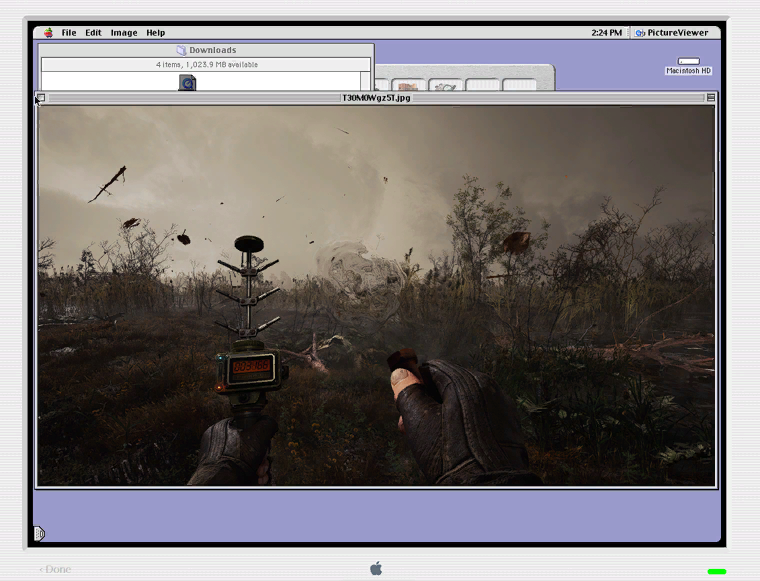This screenshot has width=760, height=581.
Task: Click the T30M0Wgz5T.jpg title text
Action: coord(376,98)
